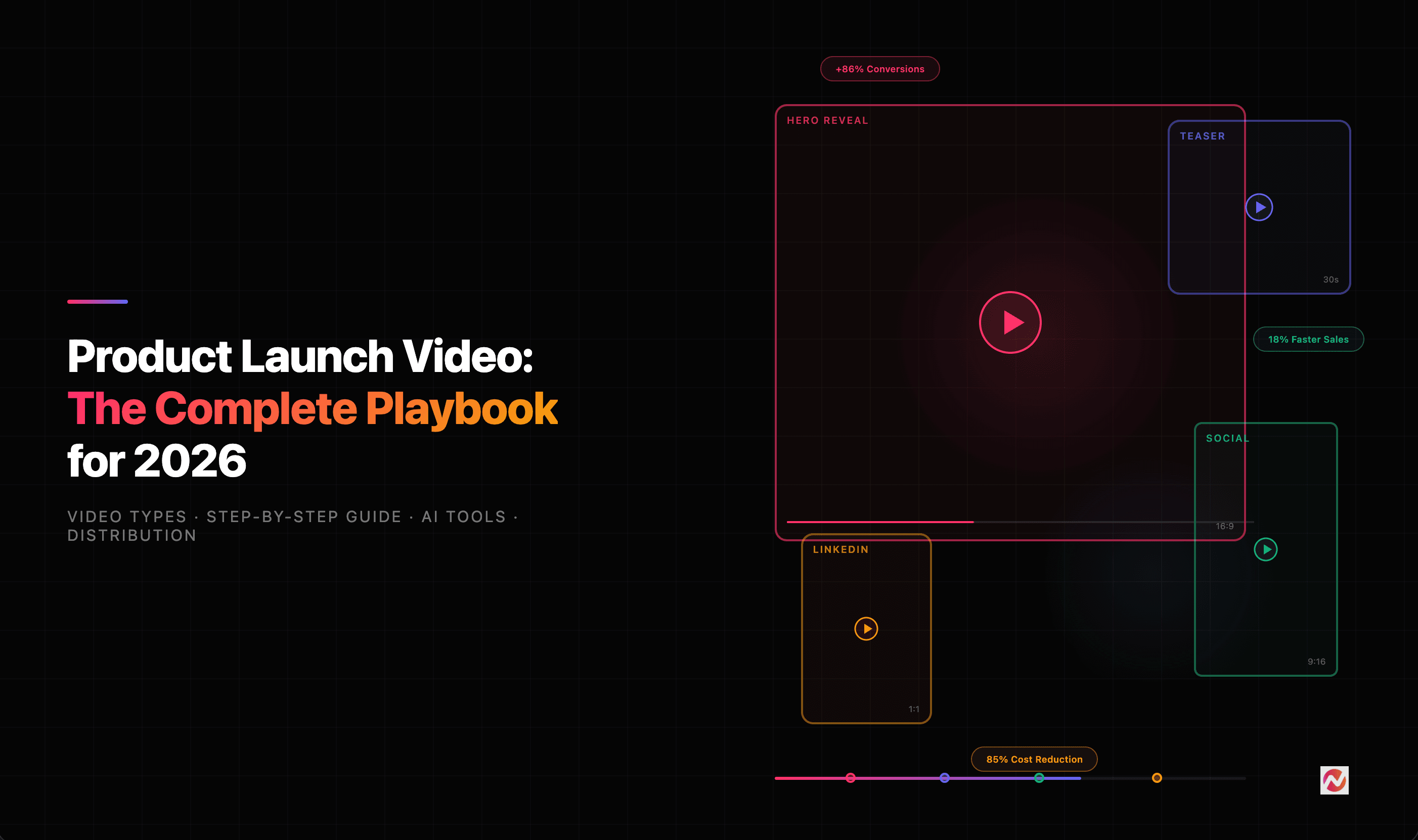Select the 16:9 aspect ratio label
The image size is (1418, 840).
tap(1225, 526)
